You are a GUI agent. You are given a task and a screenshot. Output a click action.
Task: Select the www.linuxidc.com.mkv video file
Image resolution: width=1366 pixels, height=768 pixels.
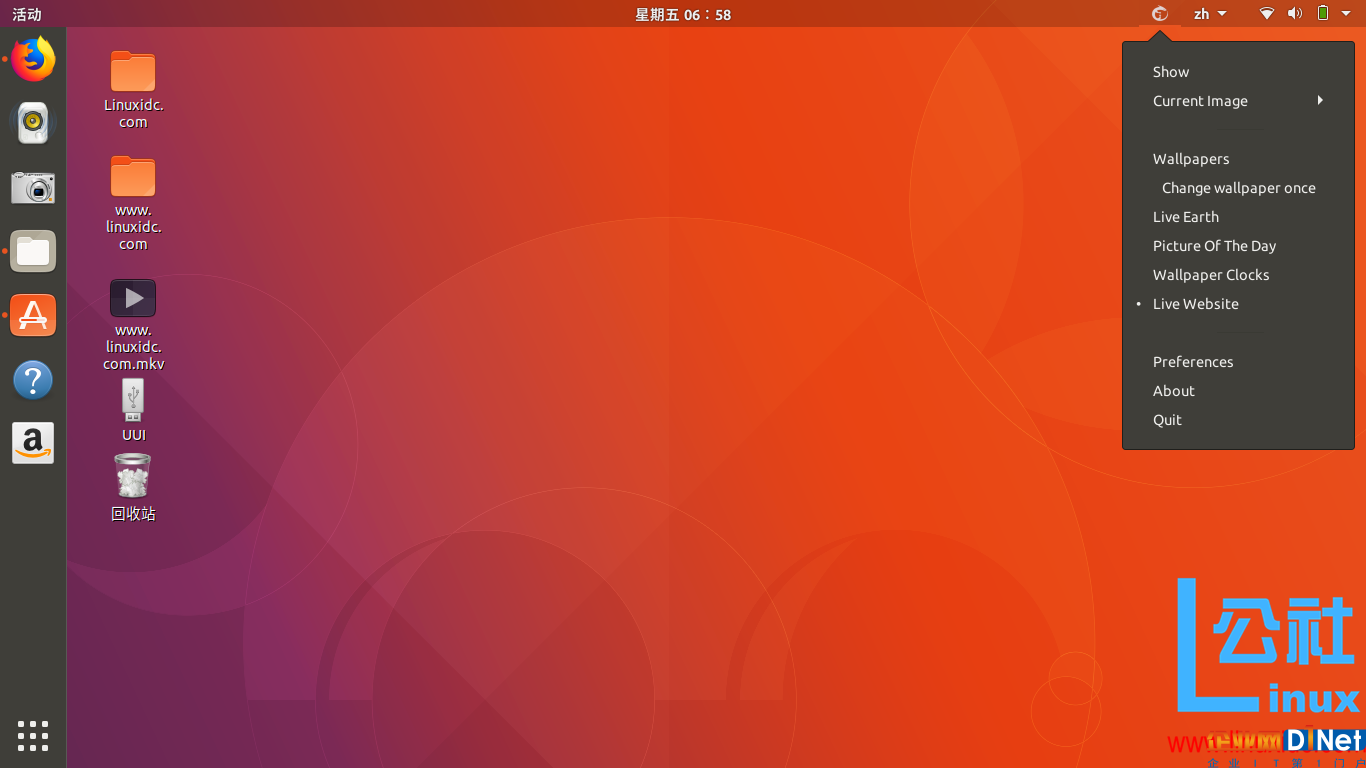[133, 325]
